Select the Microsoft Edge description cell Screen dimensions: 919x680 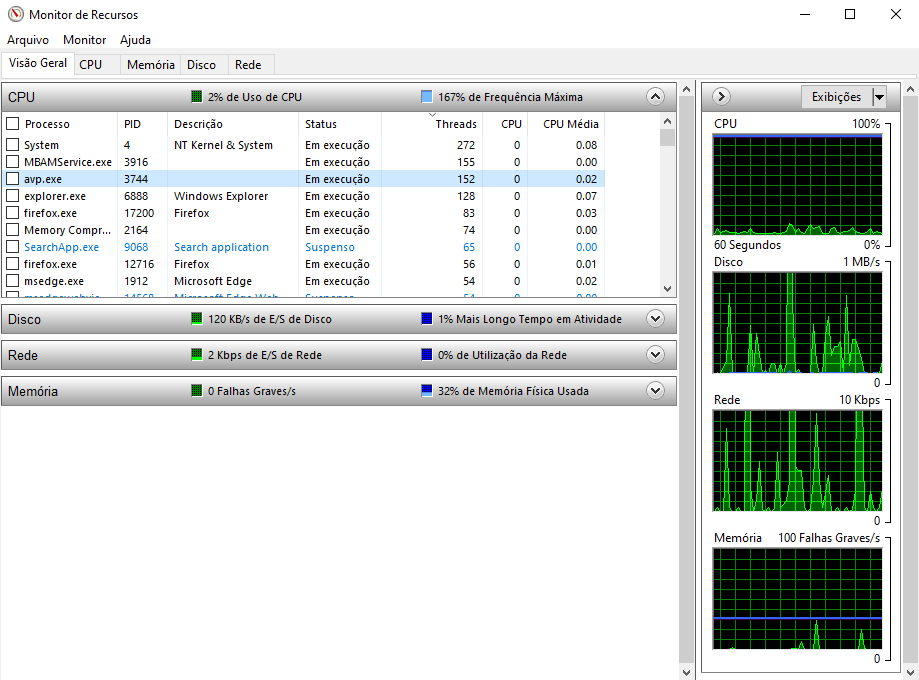pos(213,281)
